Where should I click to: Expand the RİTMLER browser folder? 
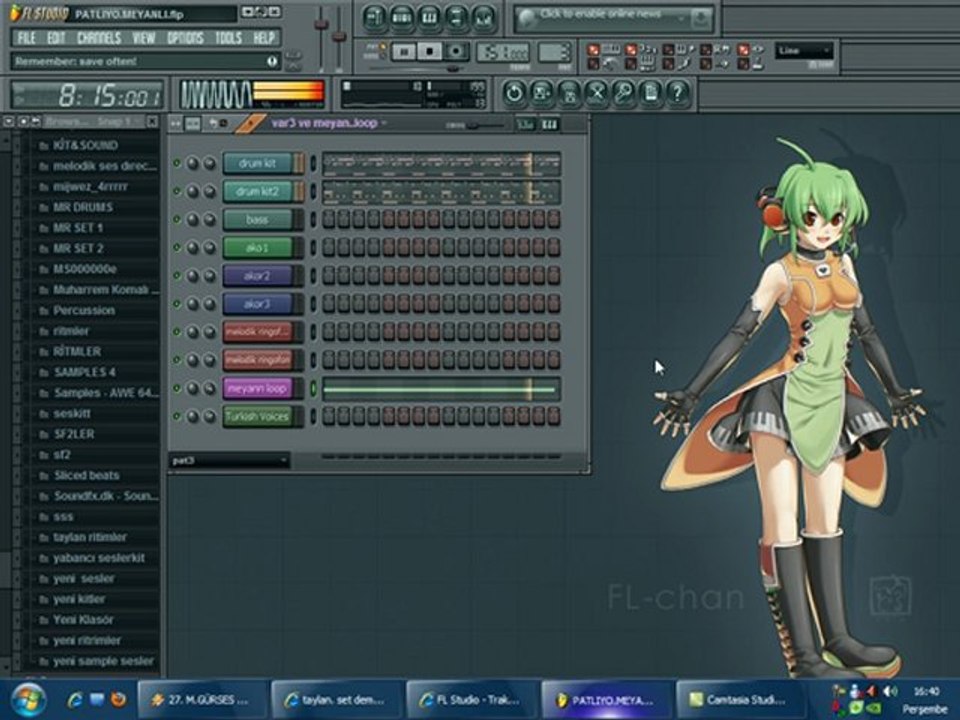[77, 351]
